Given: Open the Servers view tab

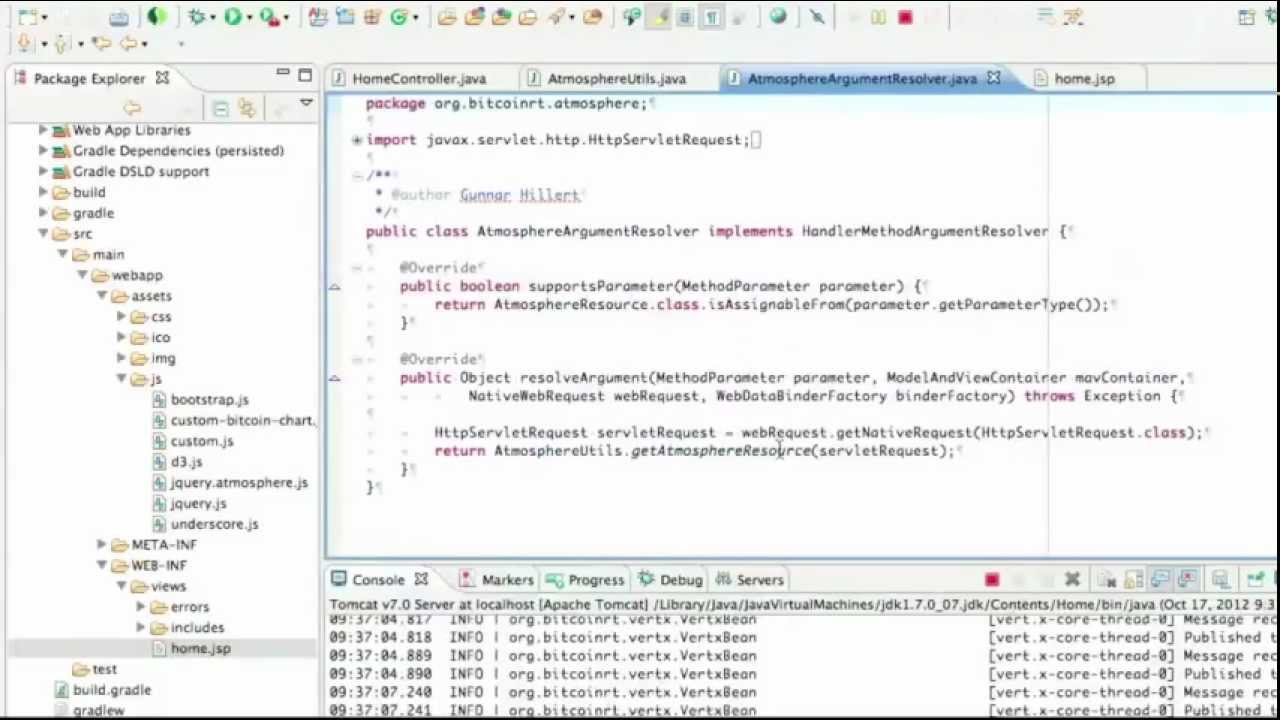Looking at the screenshot, I should coord(749,580).
